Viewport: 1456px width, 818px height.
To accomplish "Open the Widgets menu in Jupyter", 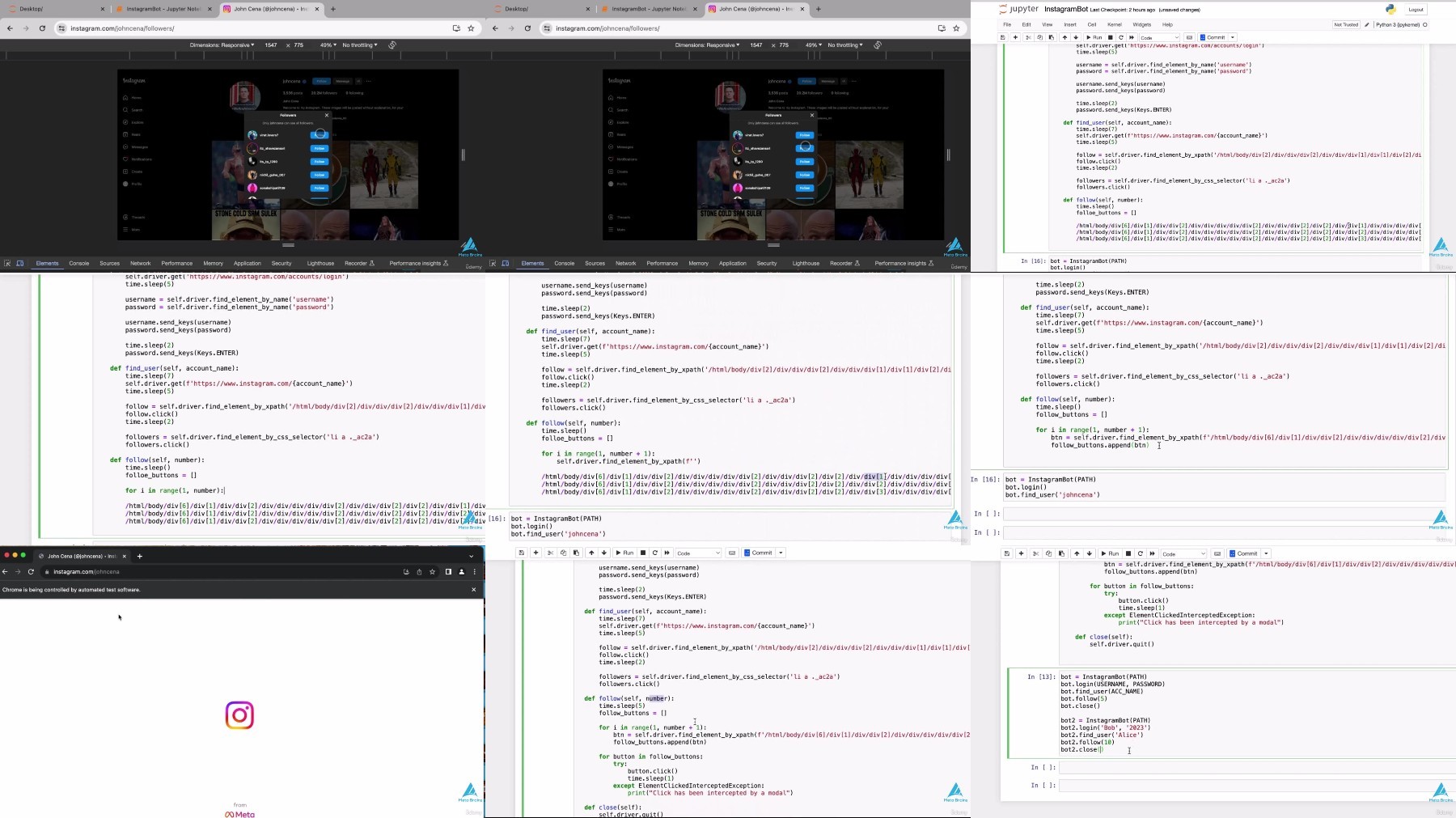I will pyautogui.click(x=1141, y=24).
